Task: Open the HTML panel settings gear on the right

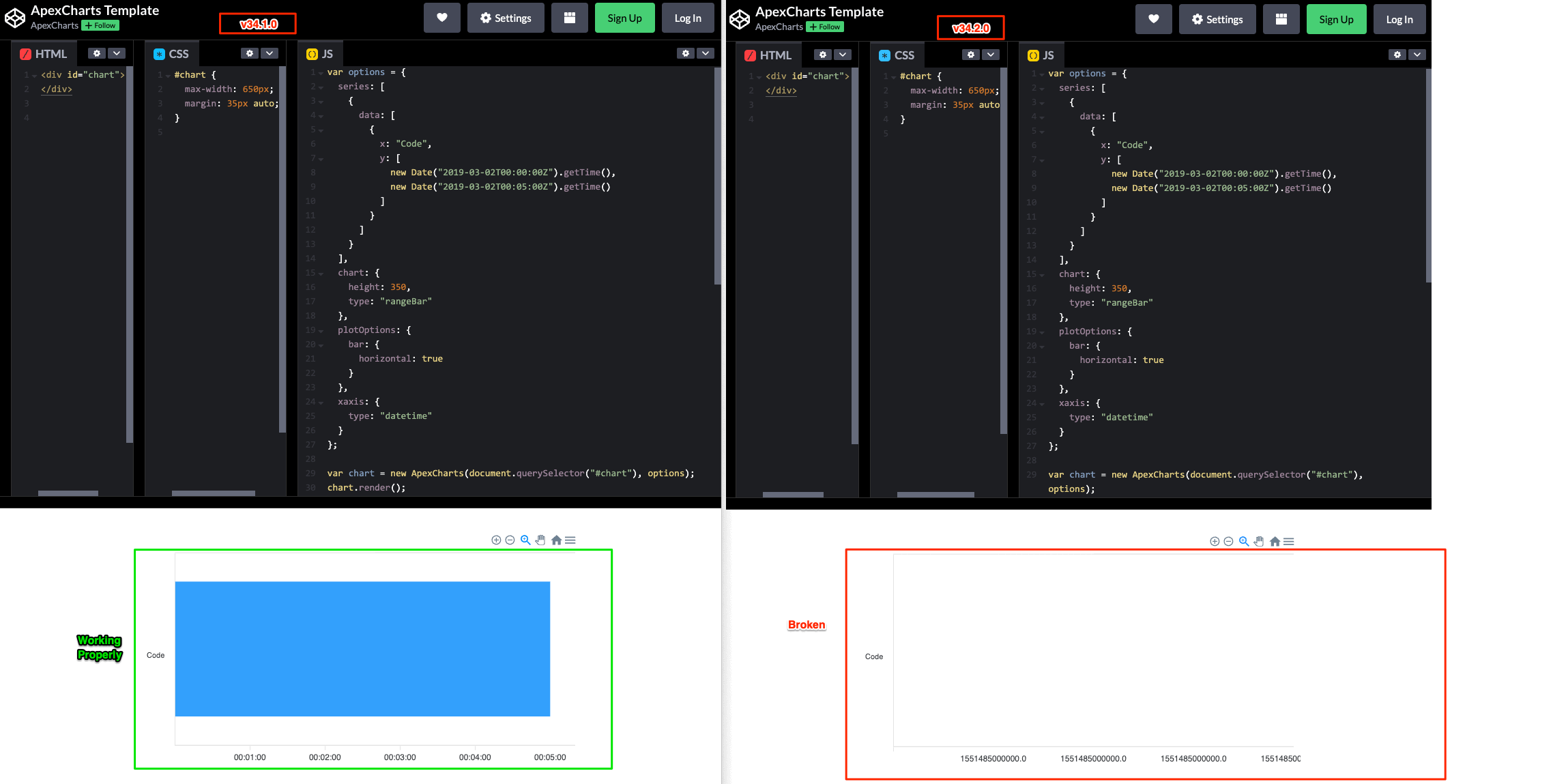Action: point(823,55)
